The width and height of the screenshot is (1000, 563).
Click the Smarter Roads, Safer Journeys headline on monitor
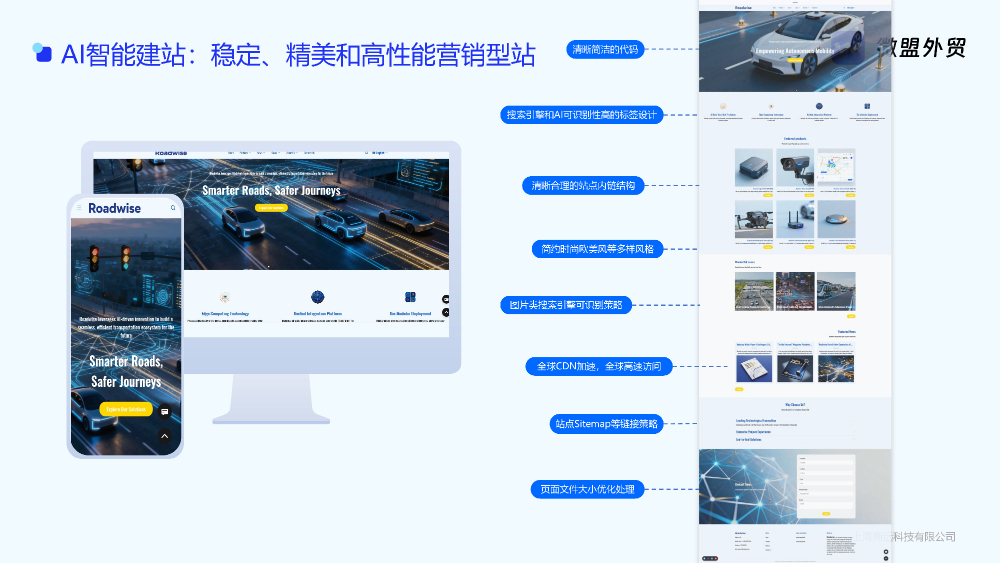(x=271, y=191)
